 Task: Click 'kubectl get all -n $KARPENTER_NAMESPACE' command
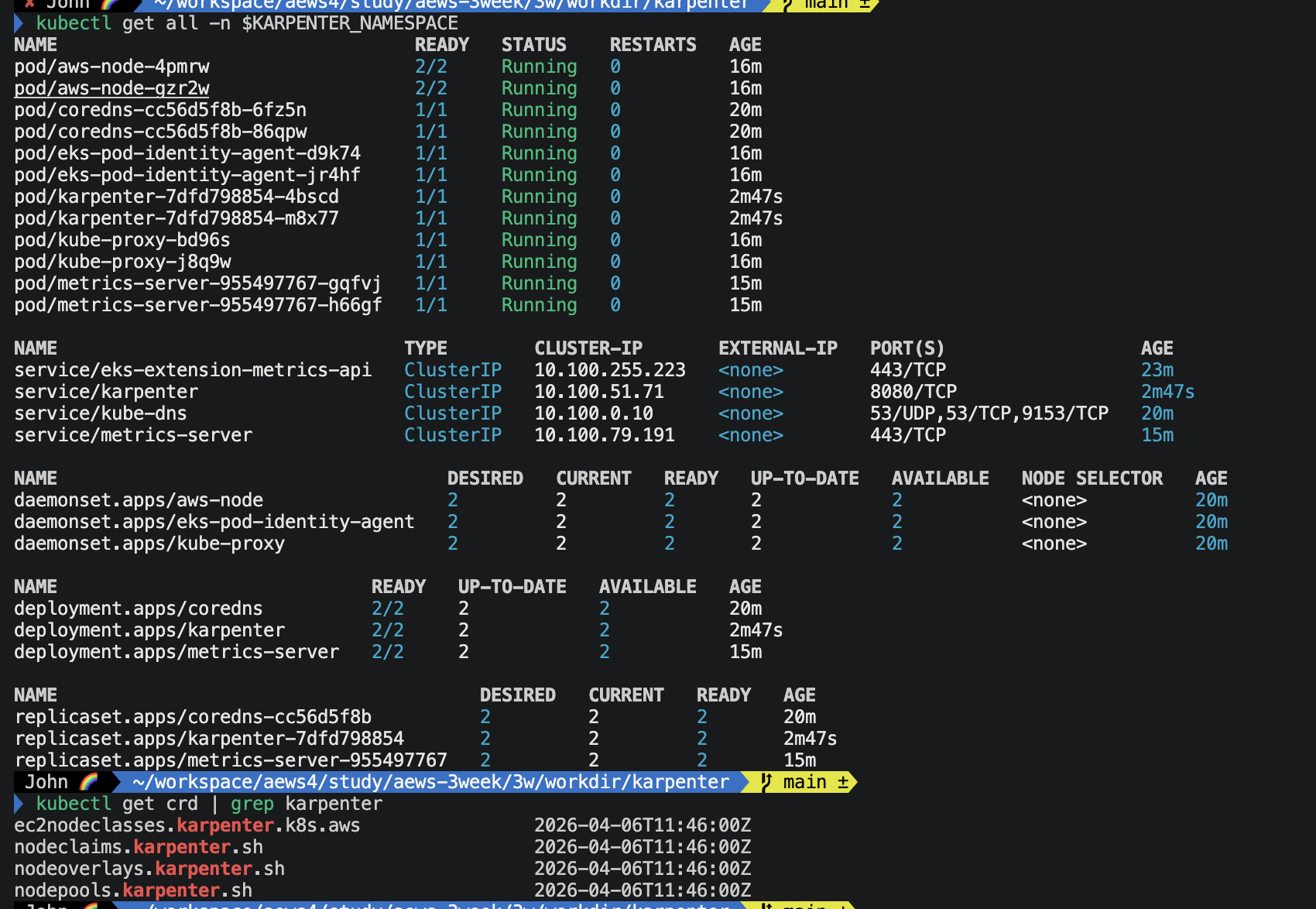[247, 23]
